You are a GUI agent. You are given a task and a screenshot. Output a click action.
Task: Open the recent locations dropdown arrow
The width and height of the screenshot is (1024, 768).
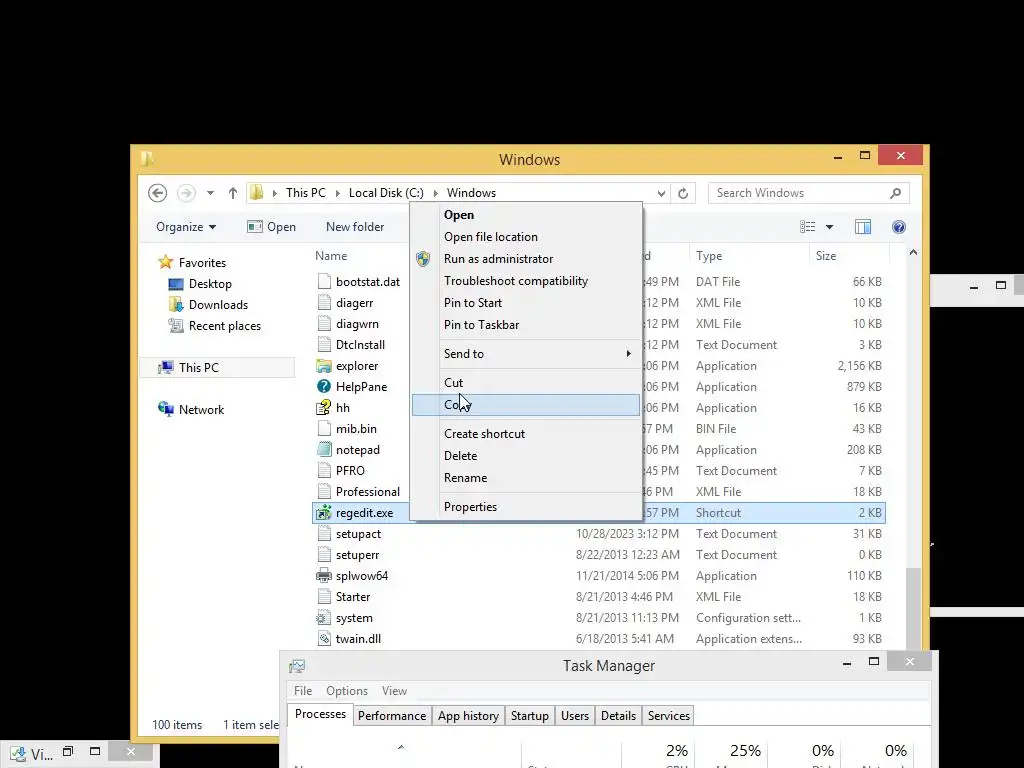click(210, 193)
